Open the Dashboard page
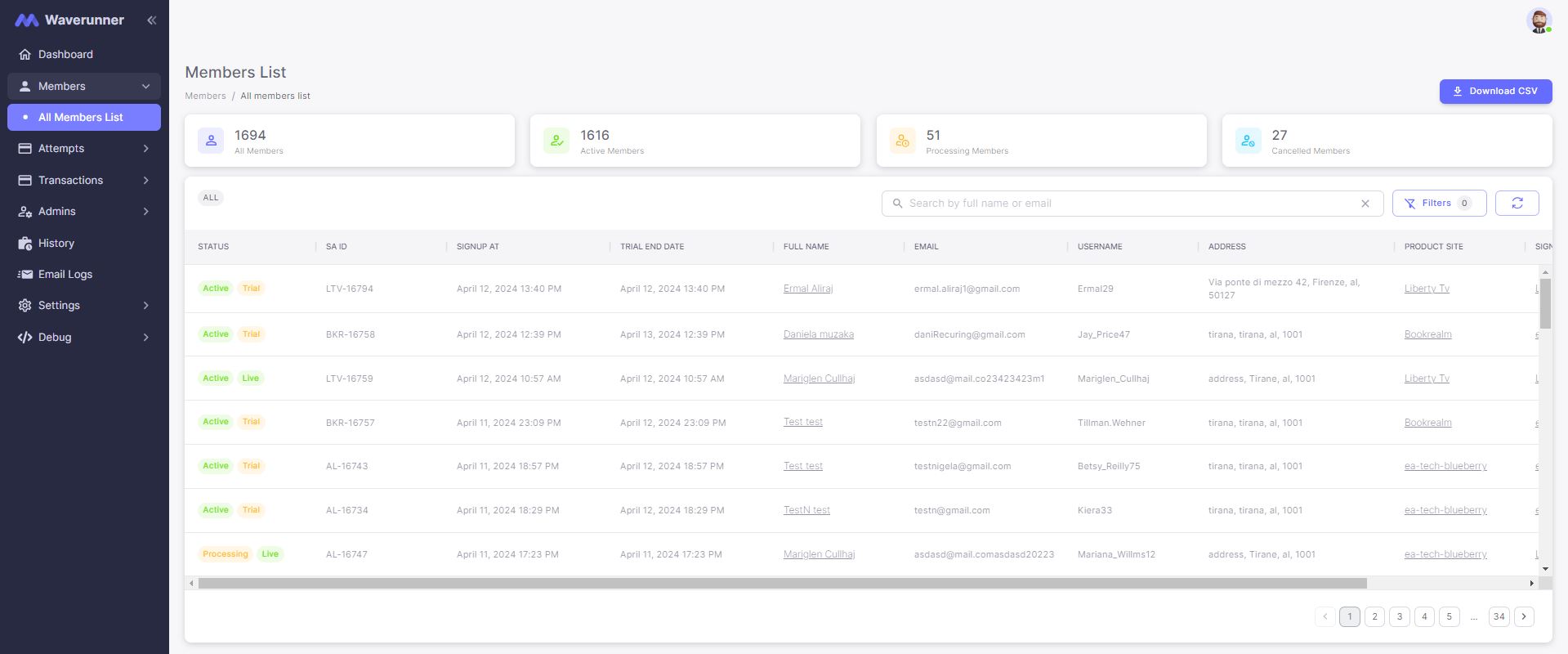Screen dimensions: 1568x654 (65, 55)
